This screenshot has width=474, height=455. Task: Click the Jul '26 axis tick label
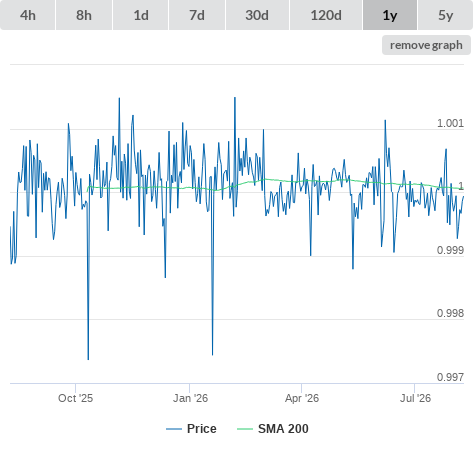pyautogui.click(x=415, y=398)
